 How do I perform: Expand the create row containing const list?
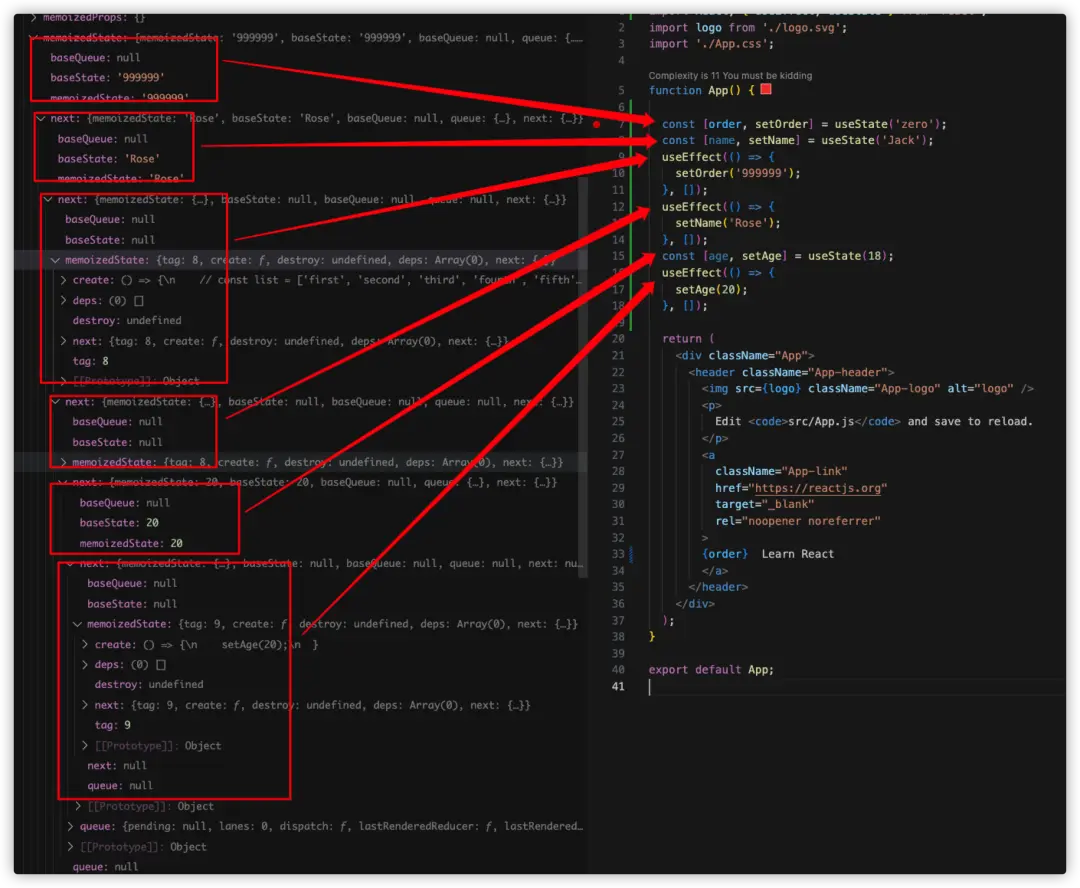click(x=63, y=280)
